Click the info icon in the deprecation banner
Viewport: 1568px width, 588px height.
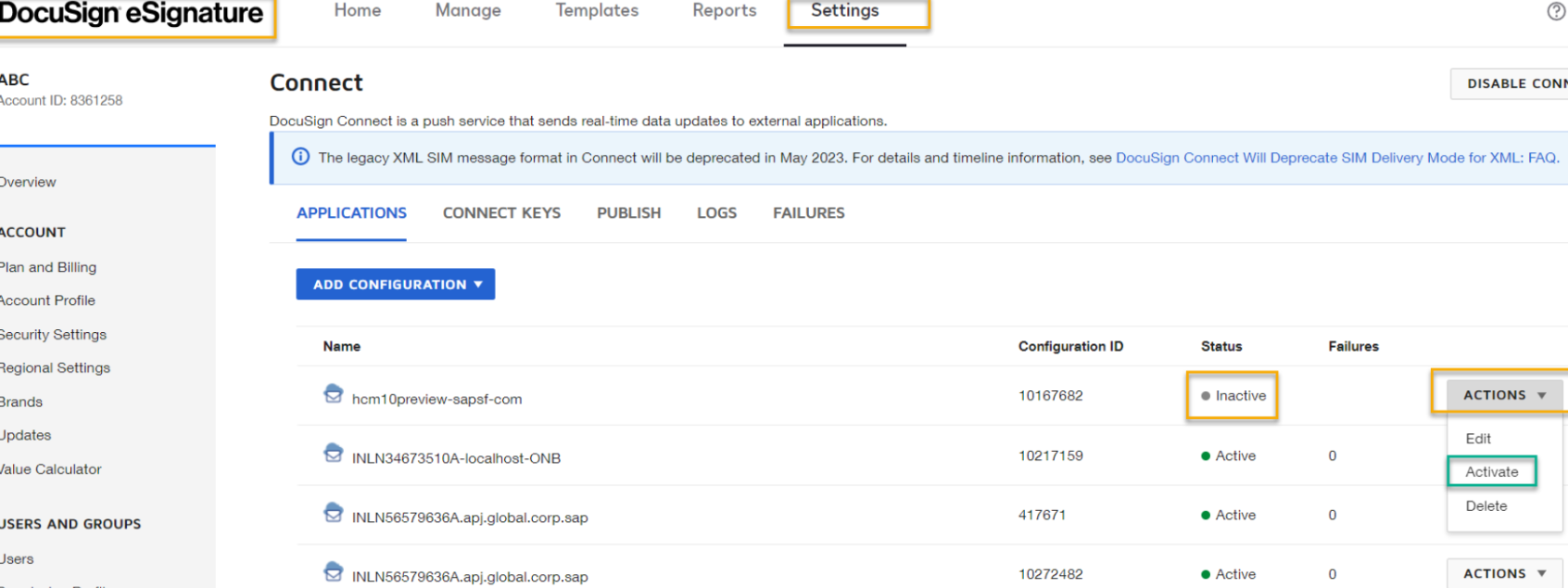300,157
